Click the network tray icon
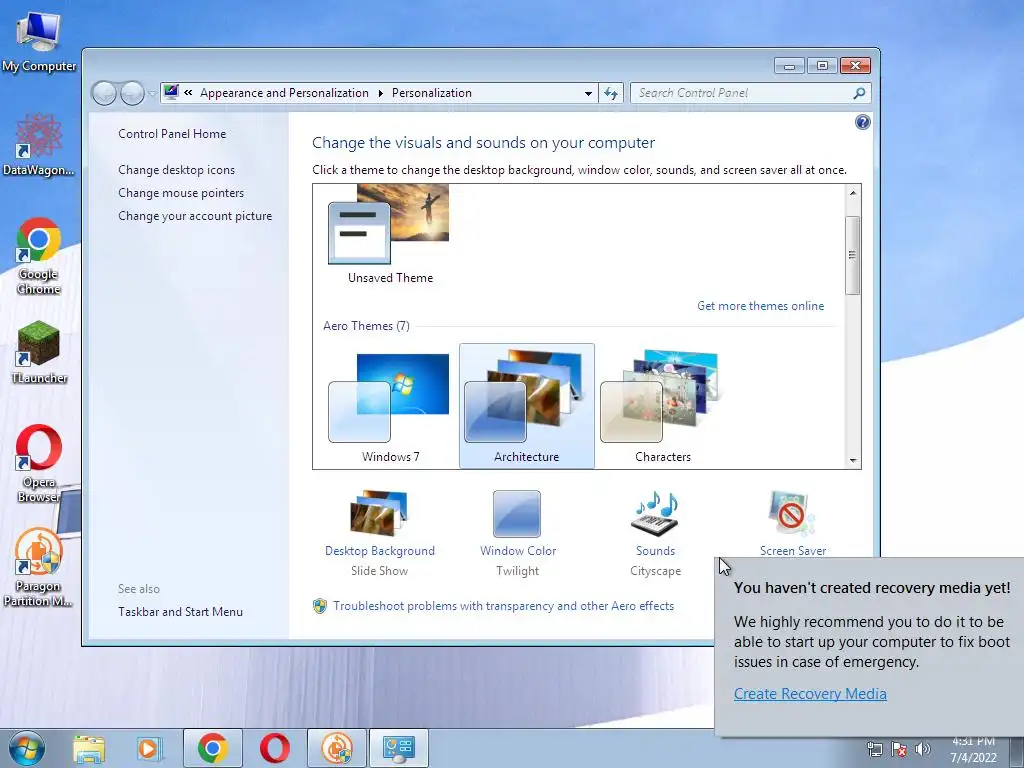Image resolution: width=1024 pixels, height=768 pixels. coord(874,749)
